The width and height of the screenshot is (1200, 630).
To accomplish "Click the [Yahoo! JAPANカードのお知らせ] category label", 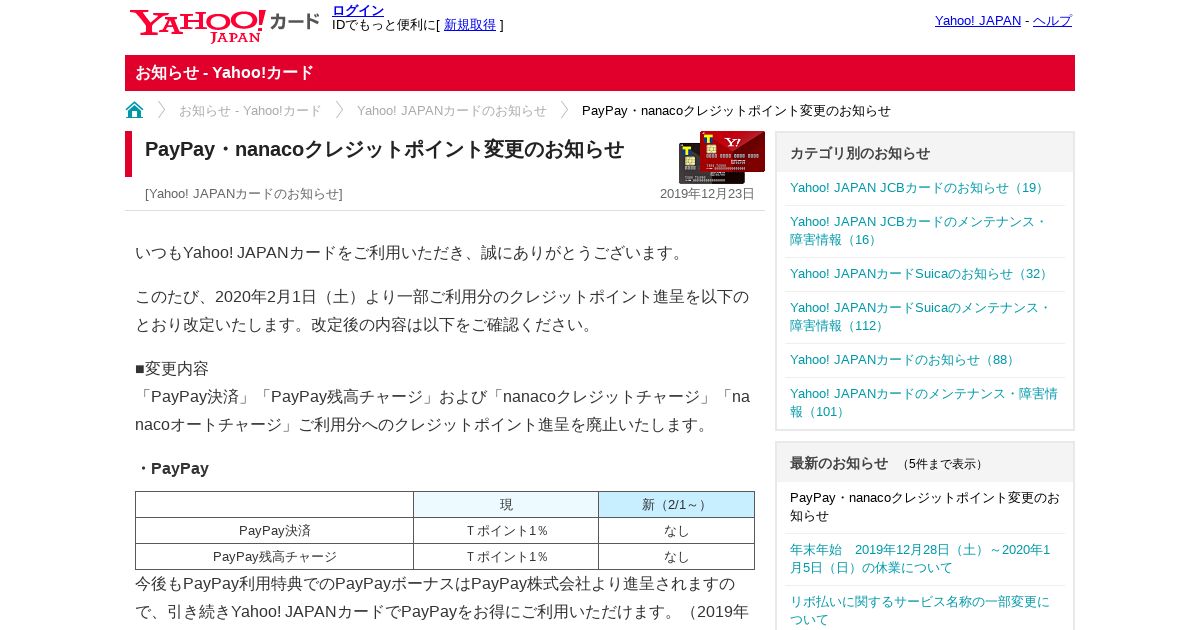I will coord(244,194).
